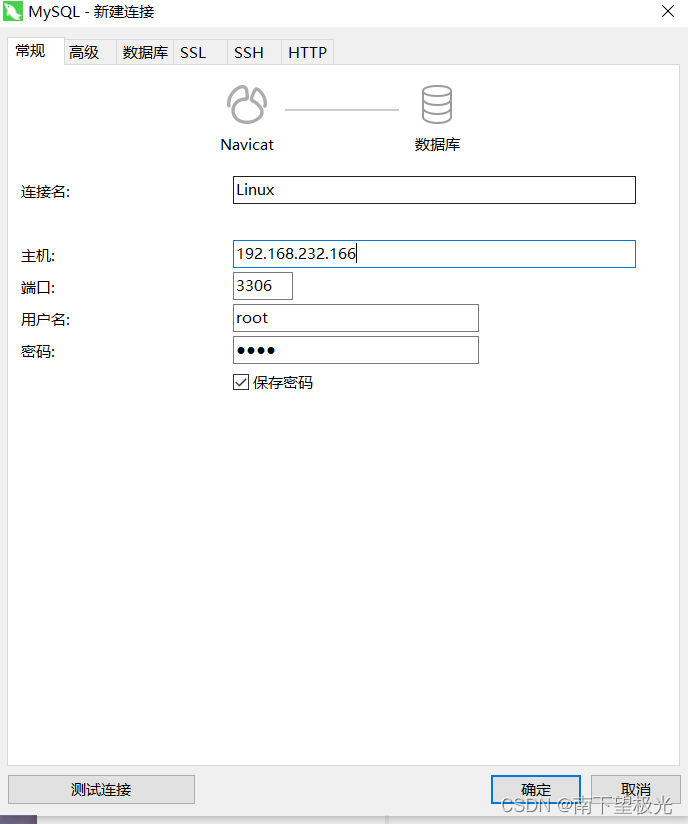Close the new connection dialog
This screenshot has height=824, width=688.
point(668,12)
